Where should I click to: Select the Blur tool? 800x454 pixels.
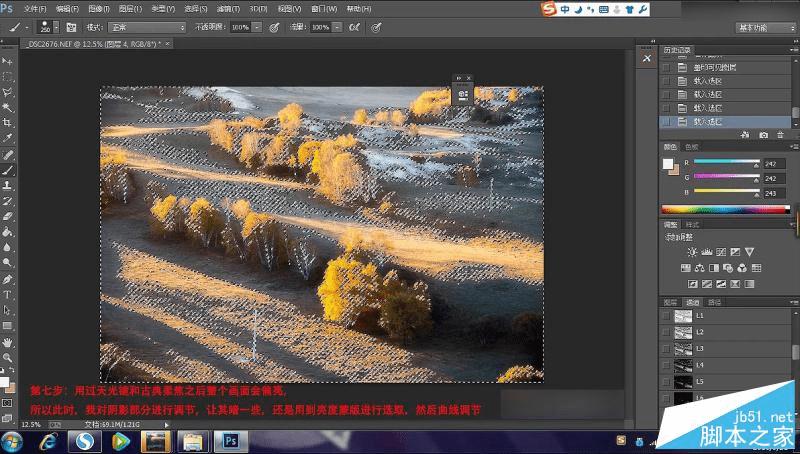point(7,247)
